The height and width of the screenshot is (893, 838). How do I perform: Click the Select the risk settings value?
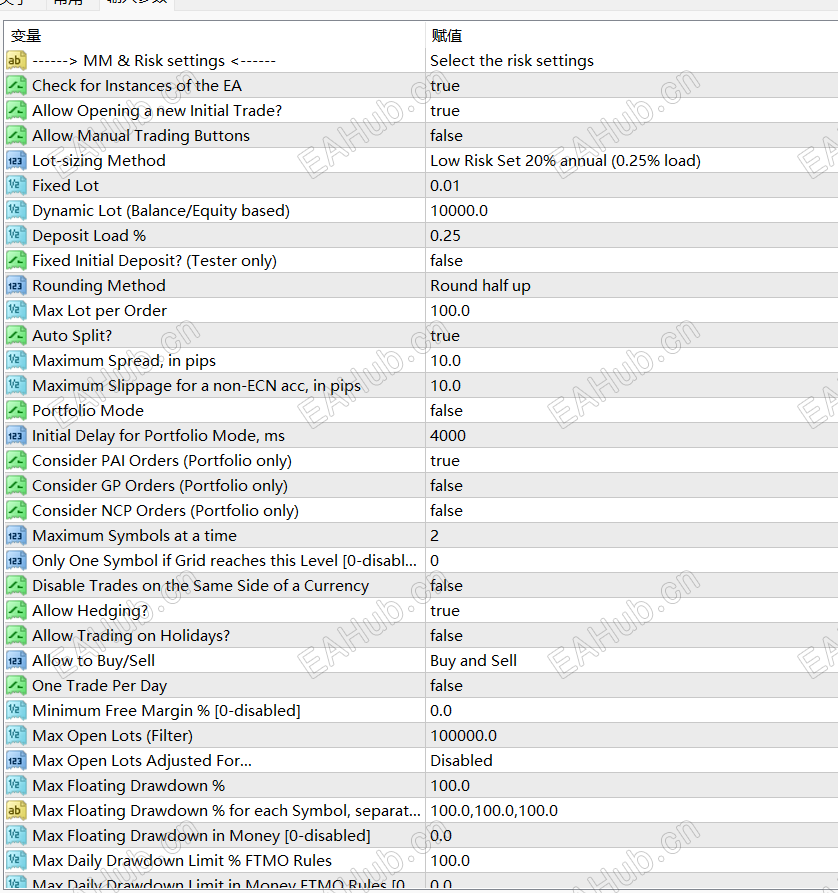(x=512, y=60)
